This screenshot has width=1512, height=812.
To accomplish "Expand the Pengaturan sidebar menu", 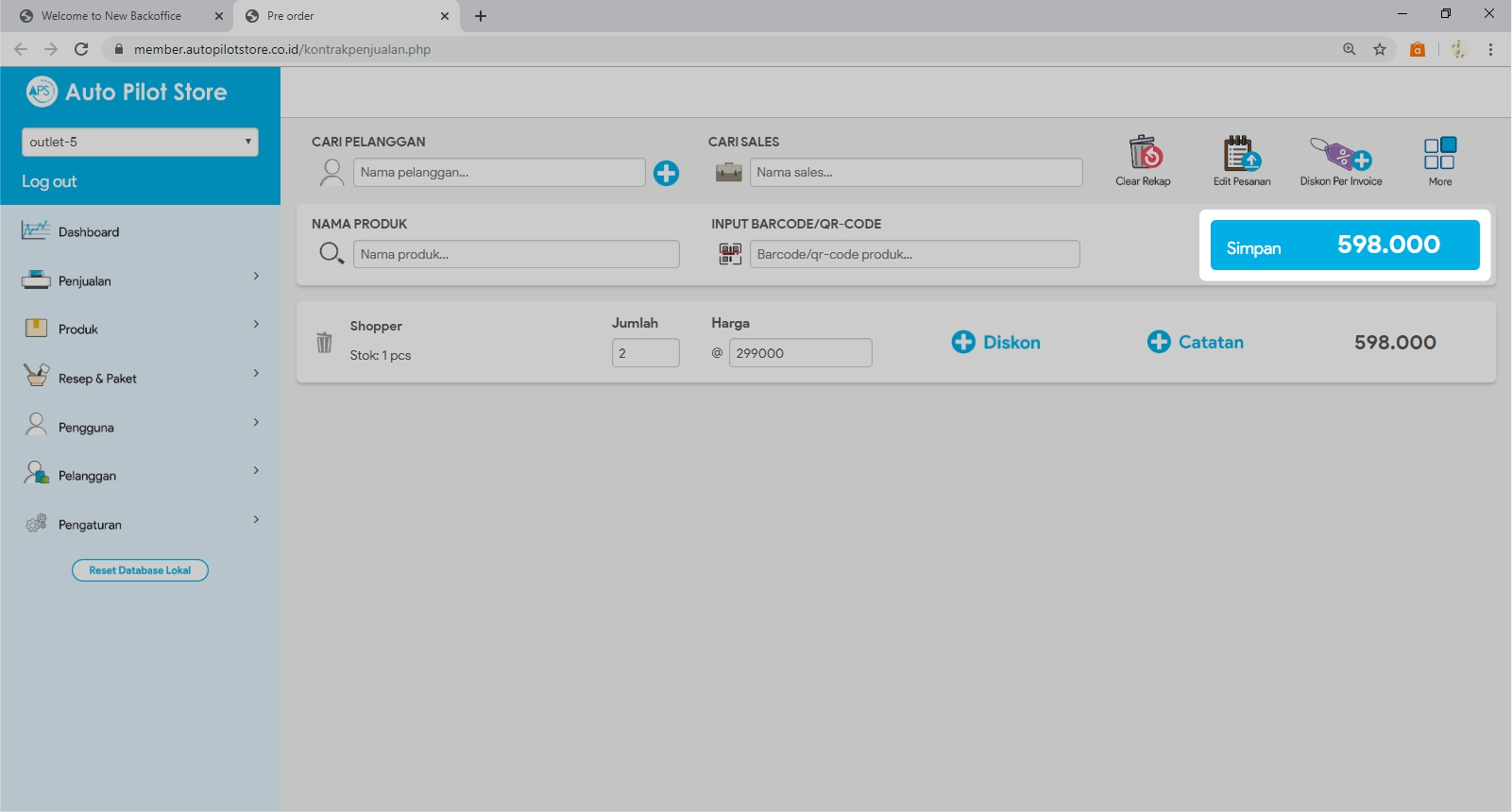I will (140, 524).
